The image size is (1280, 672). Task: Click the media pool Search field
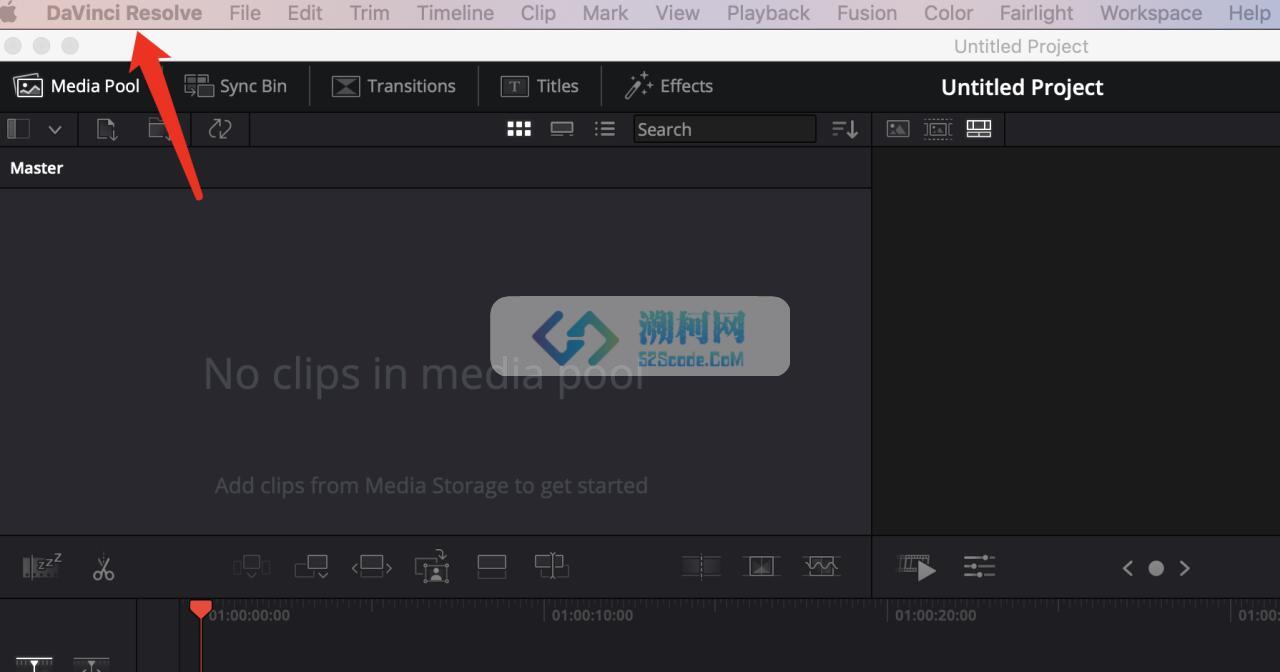[725, 129]
